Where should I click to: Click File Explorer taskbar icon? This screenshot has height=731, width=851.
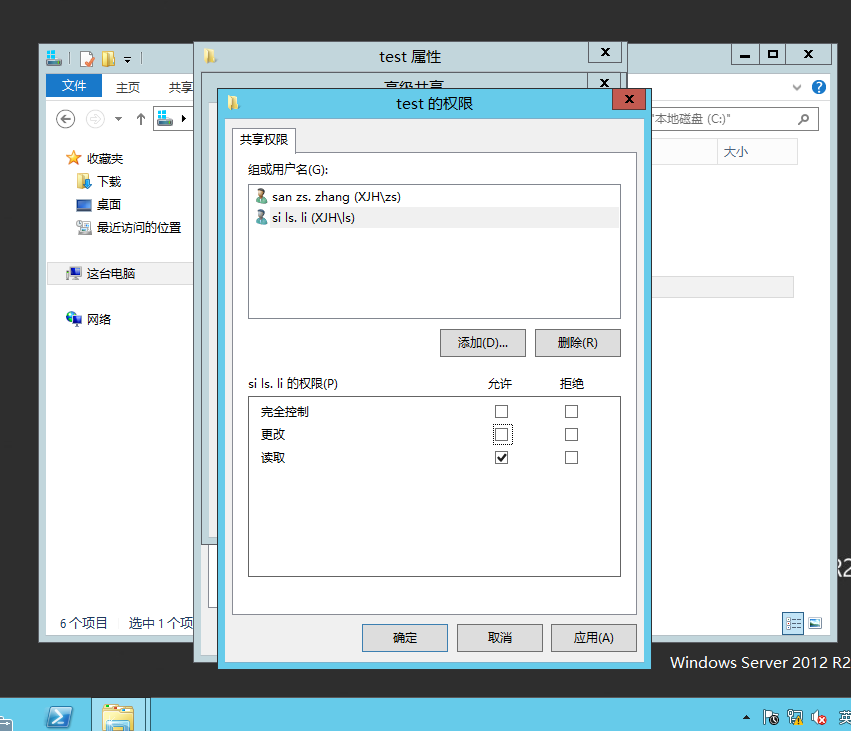118,716
